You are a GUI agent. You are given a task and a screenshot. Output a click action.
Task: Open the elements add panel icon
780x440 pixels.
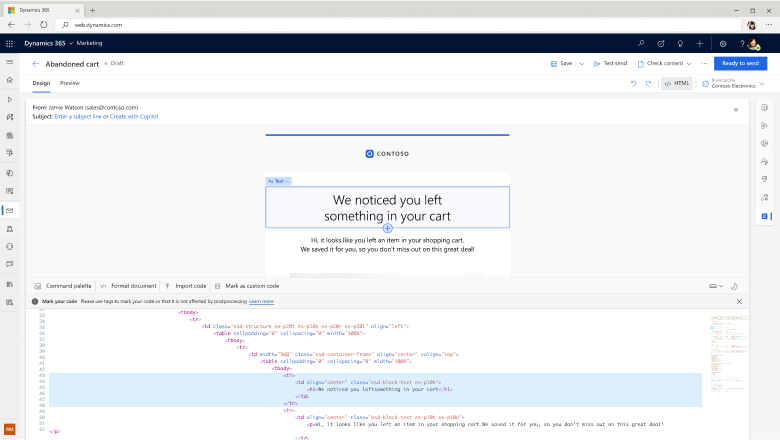click(x=765, y=107)
